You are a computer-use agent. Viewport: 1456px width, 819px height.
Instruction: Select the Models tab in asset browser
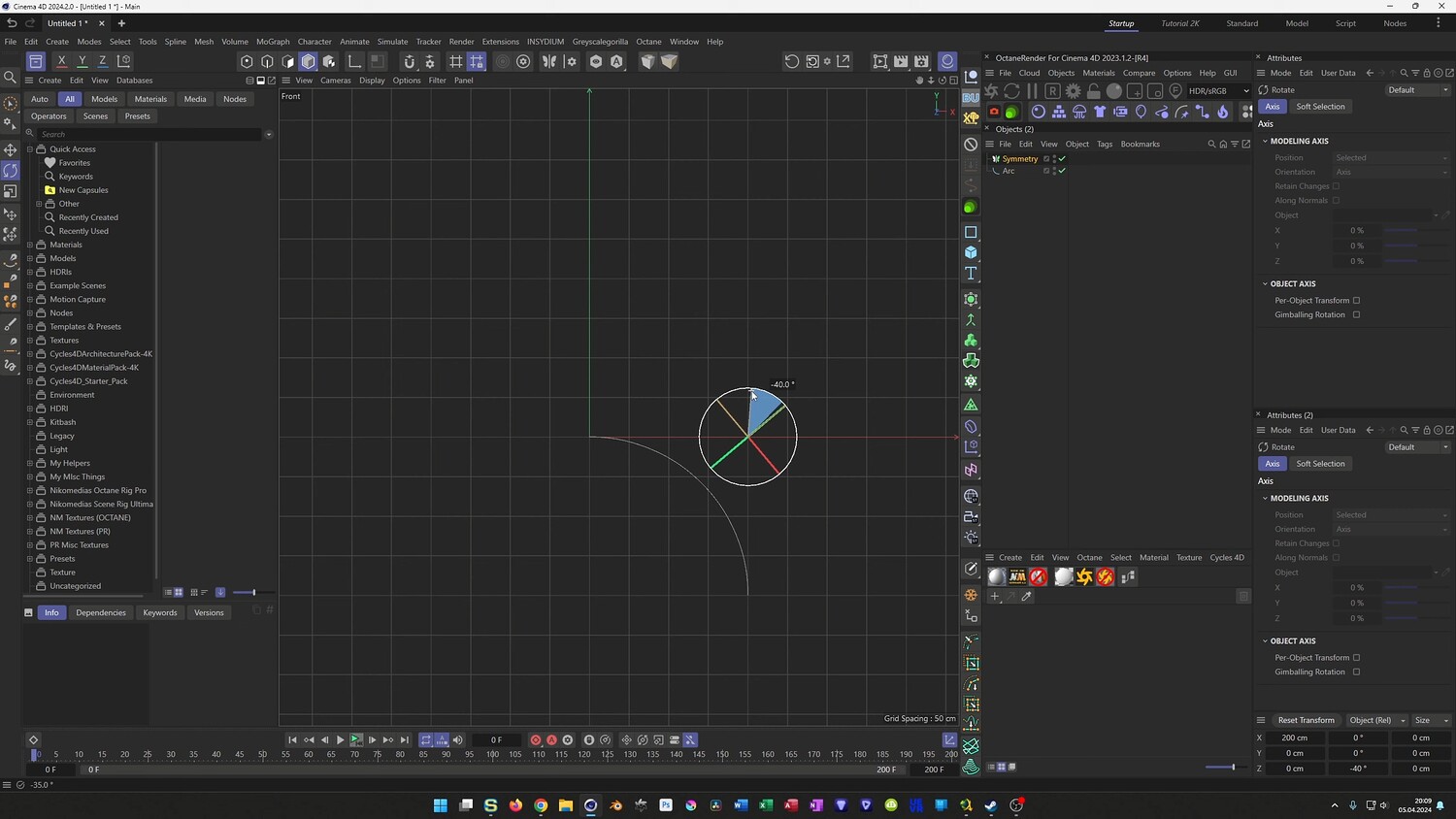point(104,99)
